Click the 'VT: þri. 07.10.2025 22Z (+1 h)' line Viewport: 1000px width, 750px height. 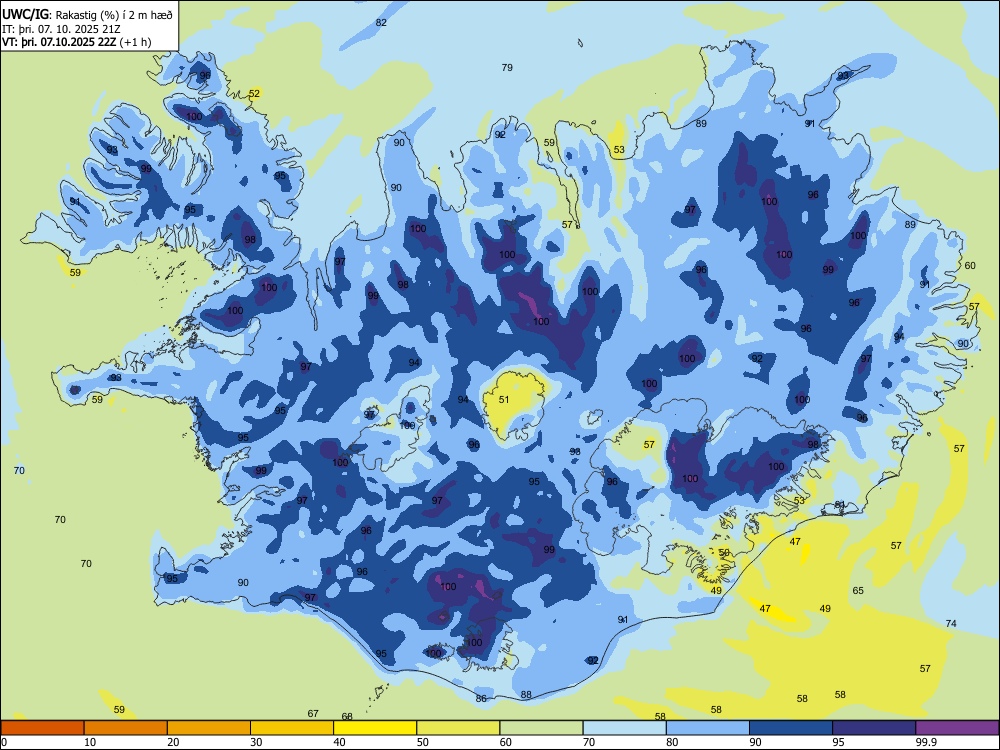[77, 42]
